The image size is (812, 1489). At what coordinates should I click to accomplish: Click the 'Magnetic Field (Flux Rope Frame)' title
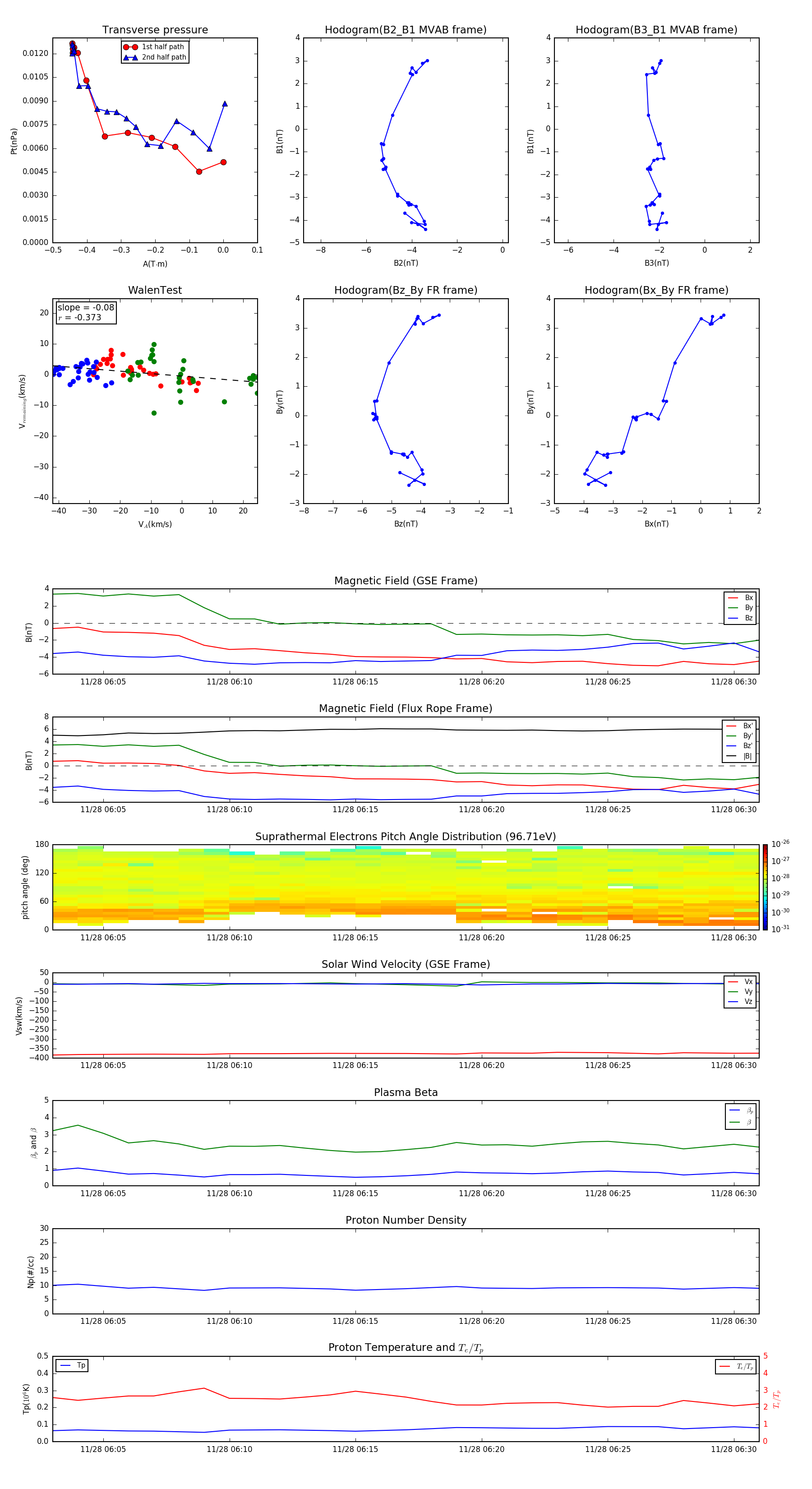[x=406, y=709]
